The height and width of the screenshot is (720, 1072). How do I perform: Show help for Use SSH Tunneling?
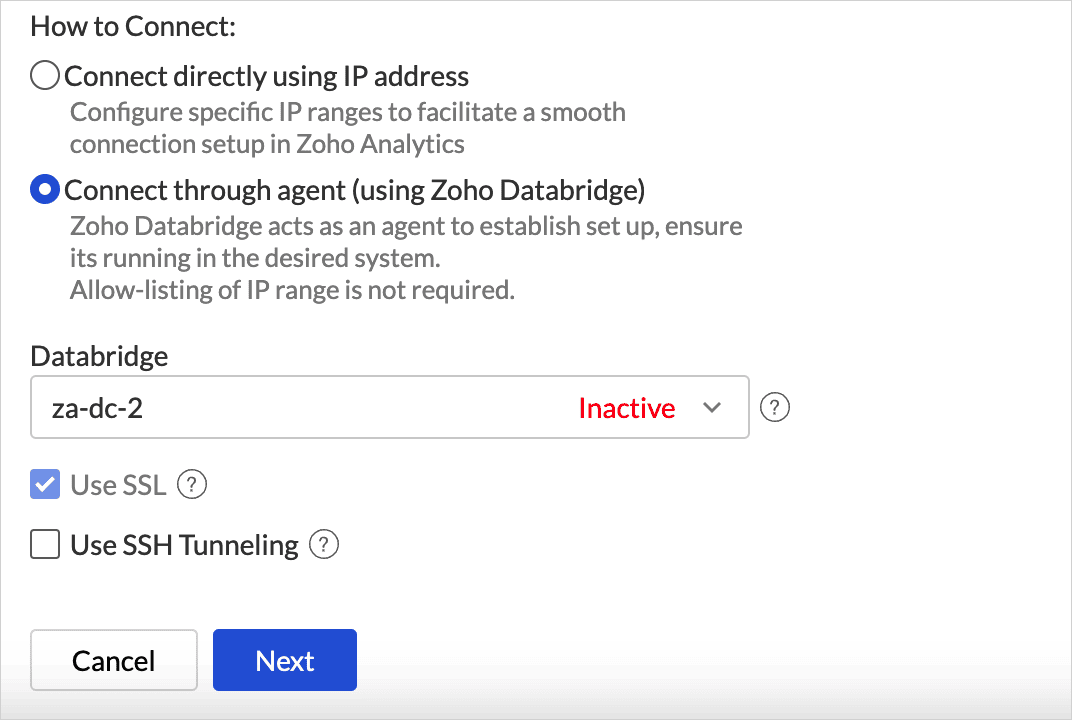(324, 545)
